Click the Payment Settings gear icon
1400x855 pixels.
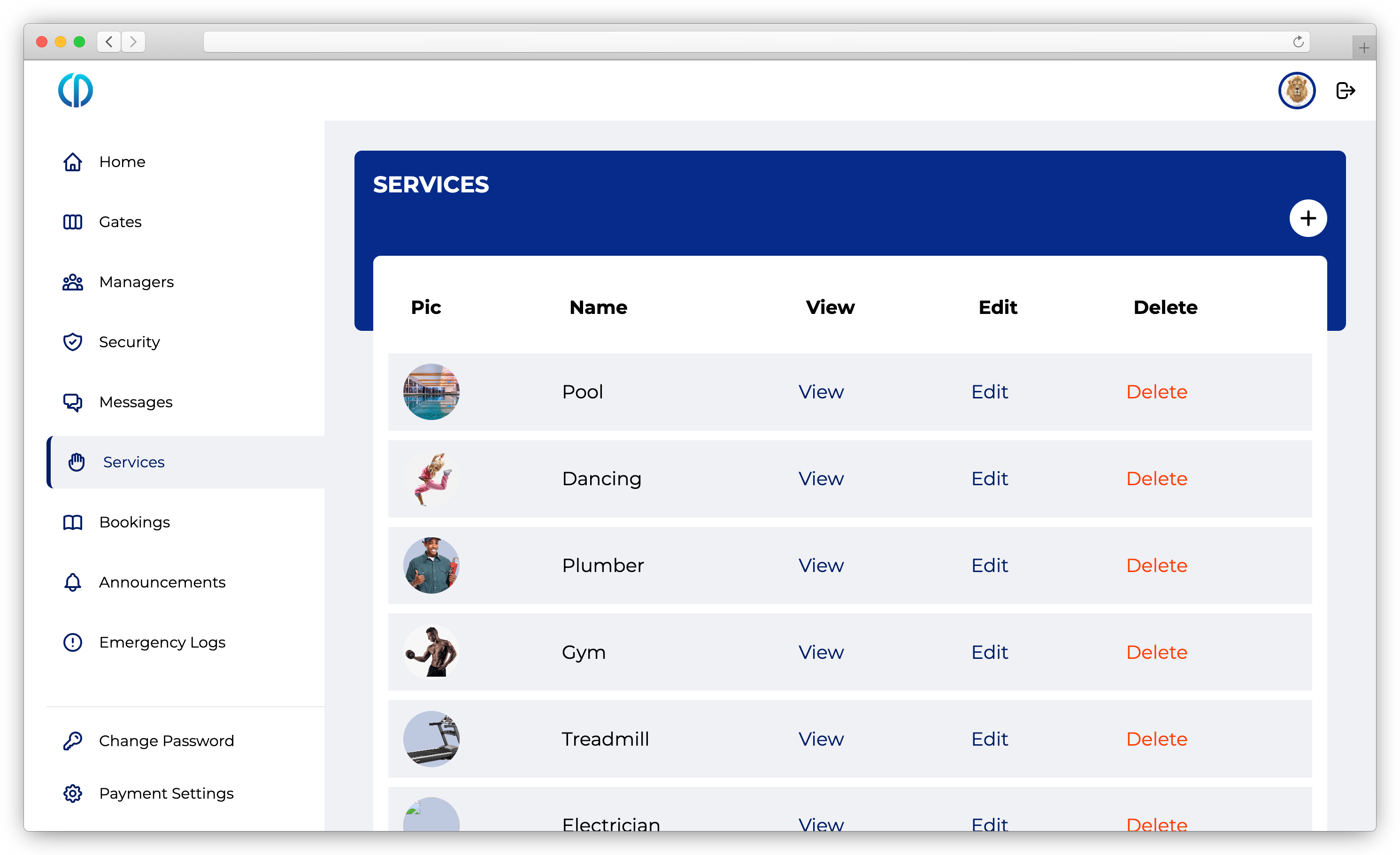tap(73, 793)
